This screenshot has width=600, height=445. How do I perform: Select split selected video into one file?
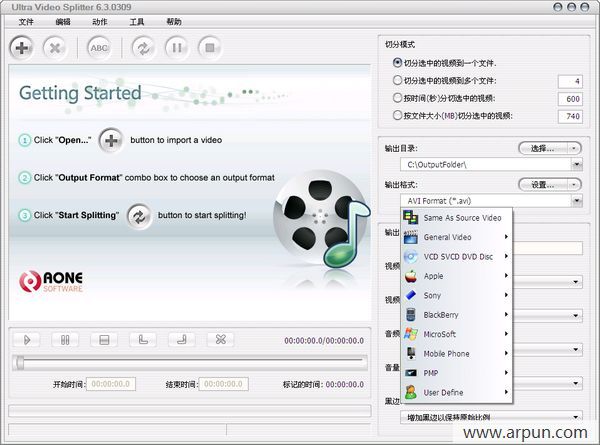pyautogui.click(x=398, y=62)
